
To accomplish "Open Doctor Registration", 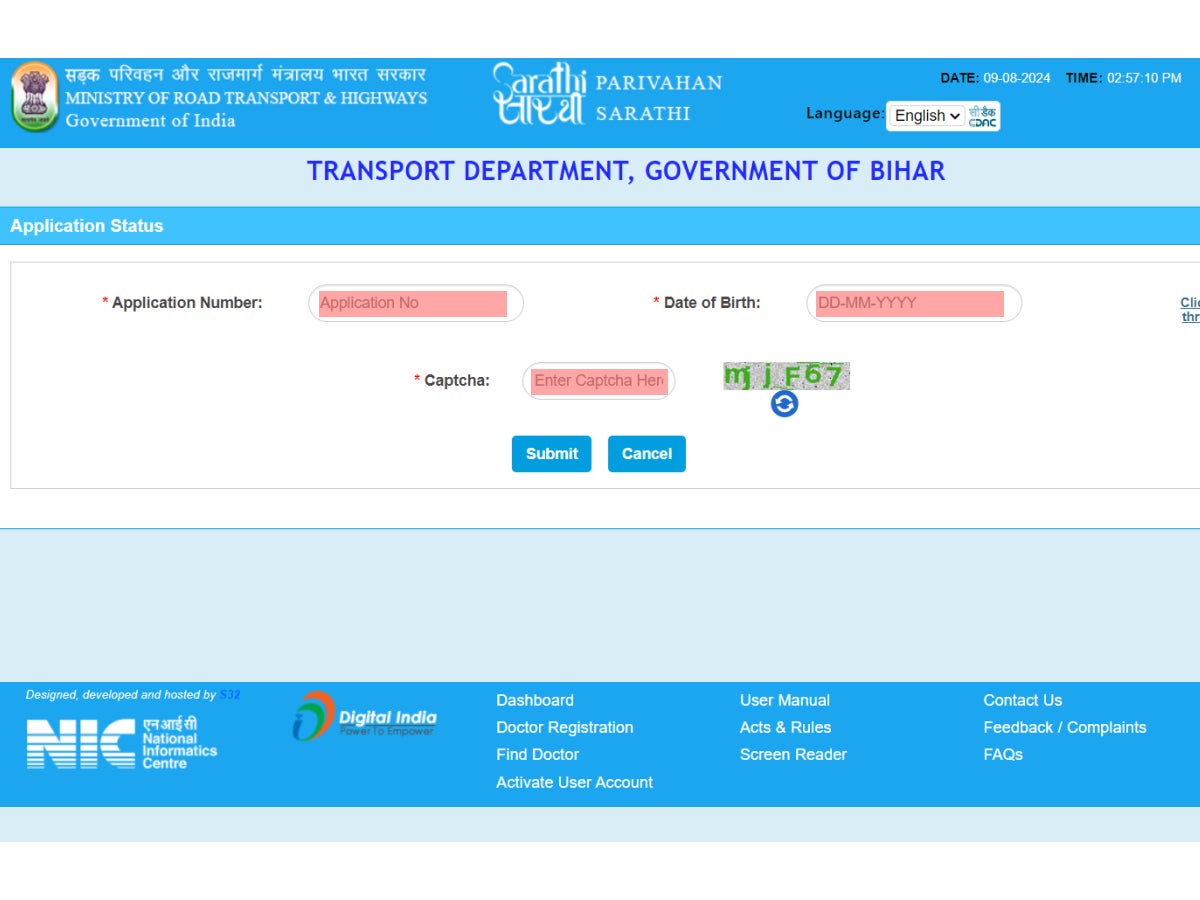I will 564,727.
